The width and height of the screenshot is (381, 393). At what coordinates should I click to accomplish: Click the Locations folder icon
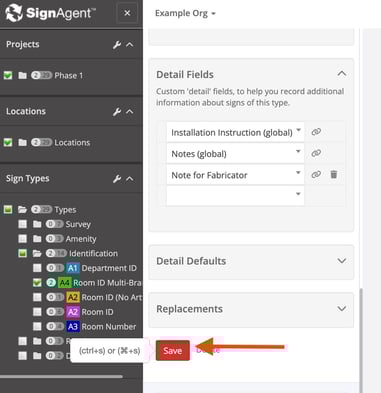pos(22,143)
